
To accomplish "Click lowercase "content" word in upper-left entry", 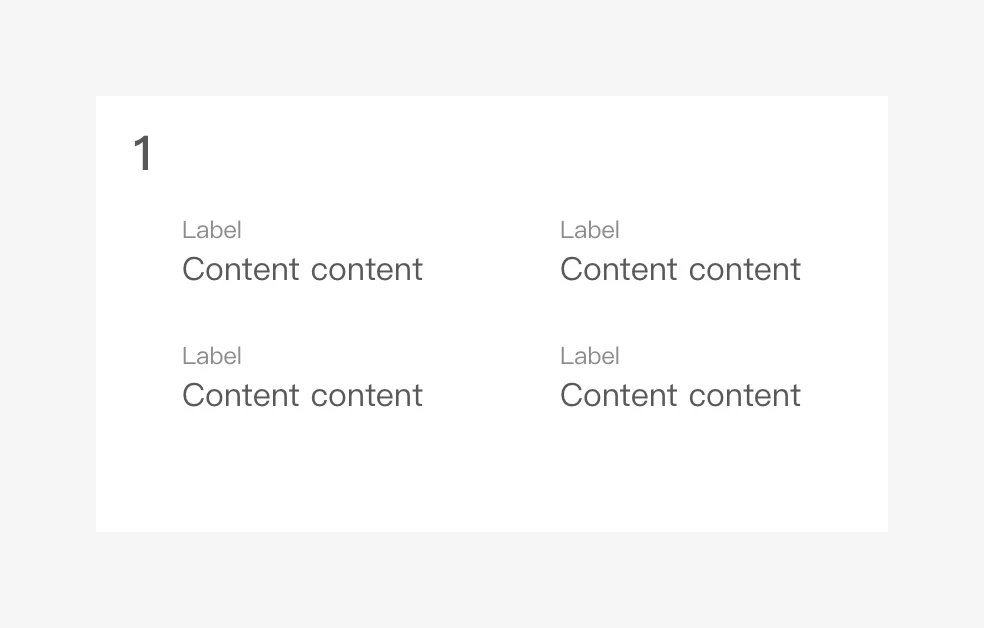I will (x=367, y=270).
